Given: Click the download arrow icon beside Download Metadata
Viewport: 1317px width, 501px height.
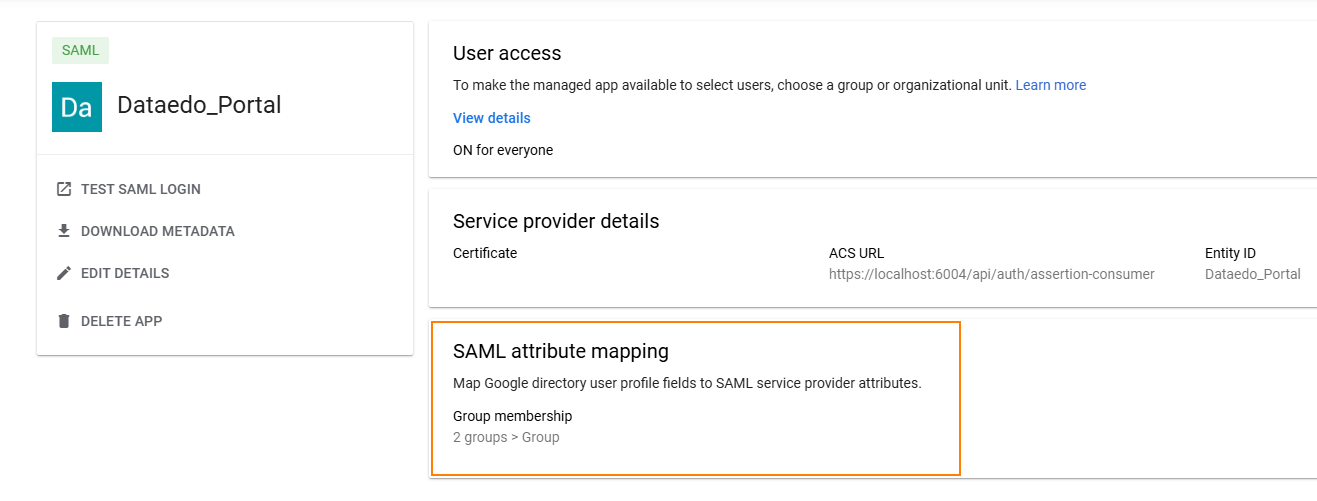Looking at the screenshot, I should pos(64,231).
